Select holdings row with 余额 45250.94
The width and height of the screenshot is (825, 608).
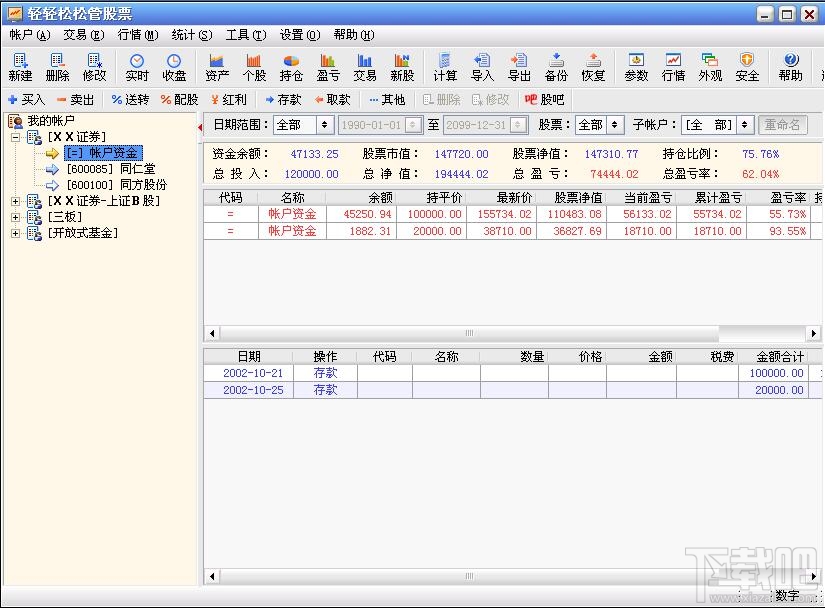[512, 214]
